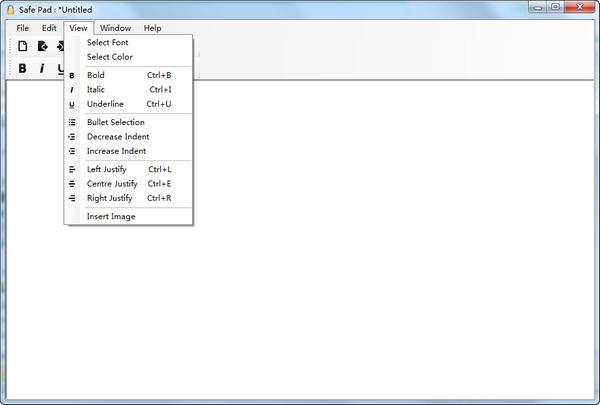Choose Insert Image from the menu
Image resolution: width=600 pixels, height=405 pixels.
(x=129, y=217)
